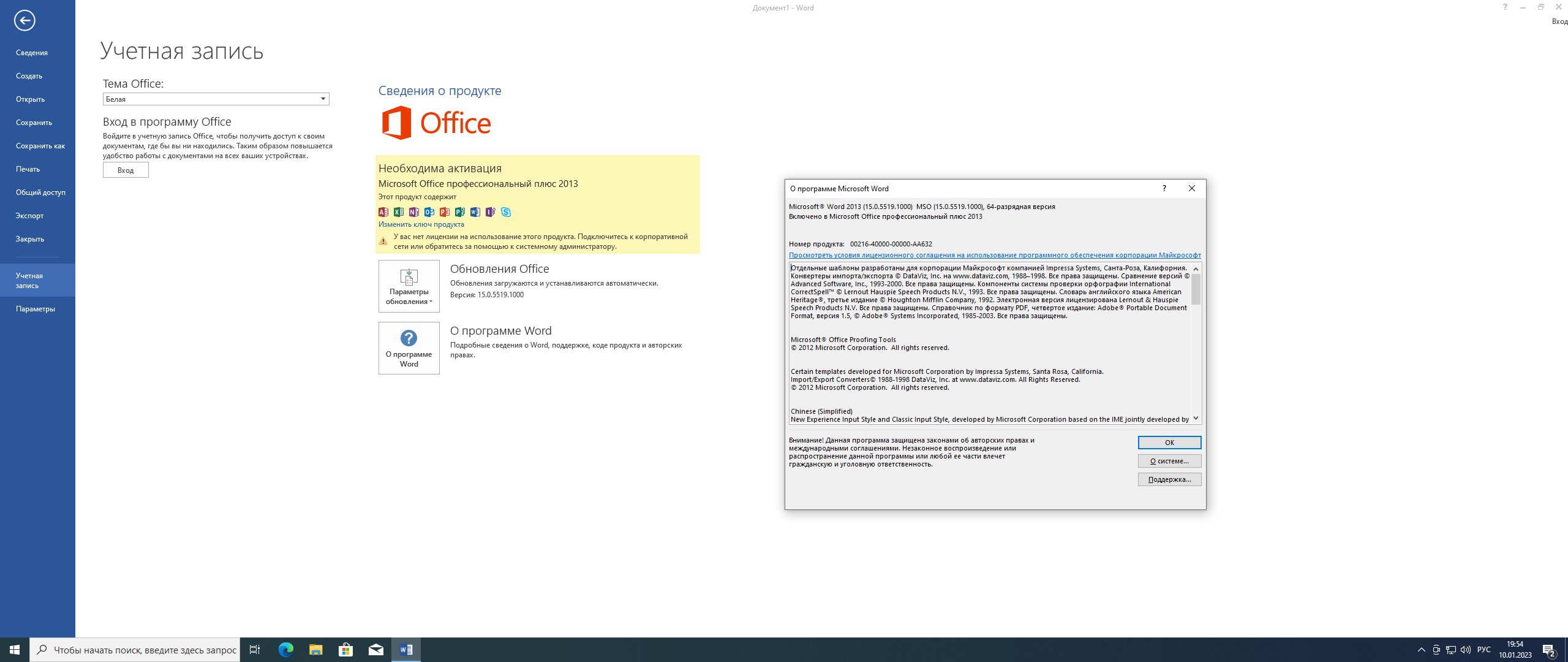Click the Publisher icon in product contents
1568x662 pixels.
pos(460,212)
